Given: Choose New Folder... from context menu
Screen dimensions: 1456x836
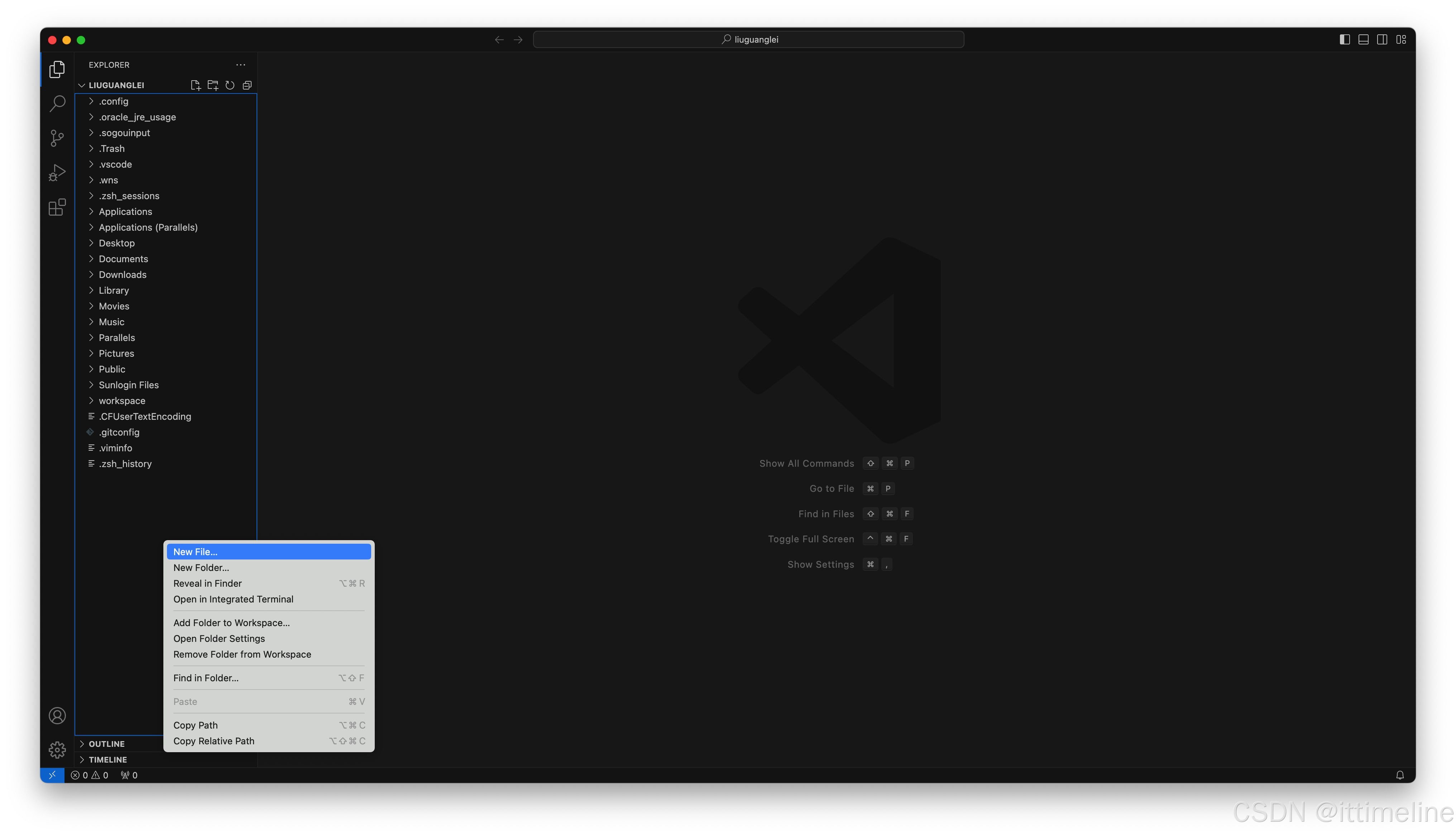Looking at the screenshot, I should point(201,567).
